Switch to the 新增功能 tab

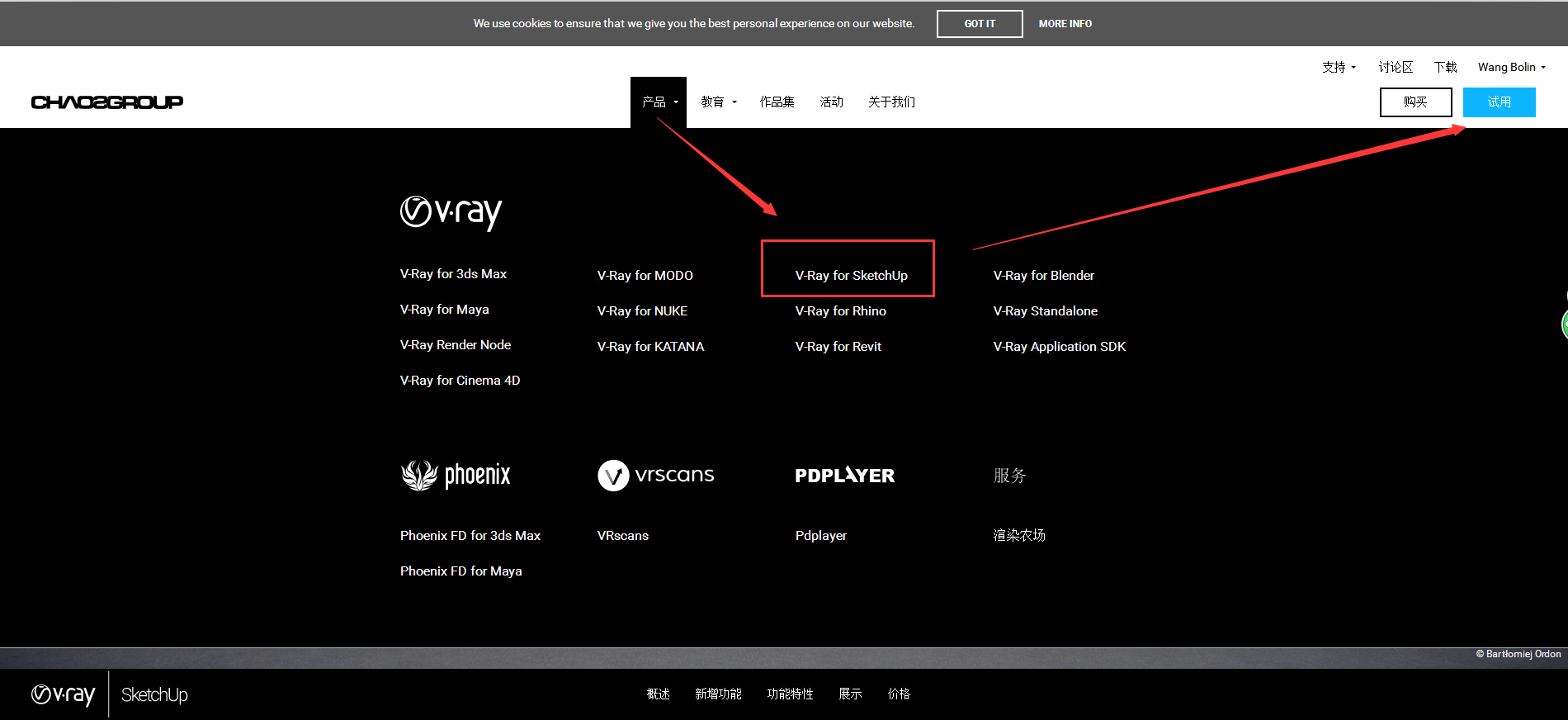point(718,694)
